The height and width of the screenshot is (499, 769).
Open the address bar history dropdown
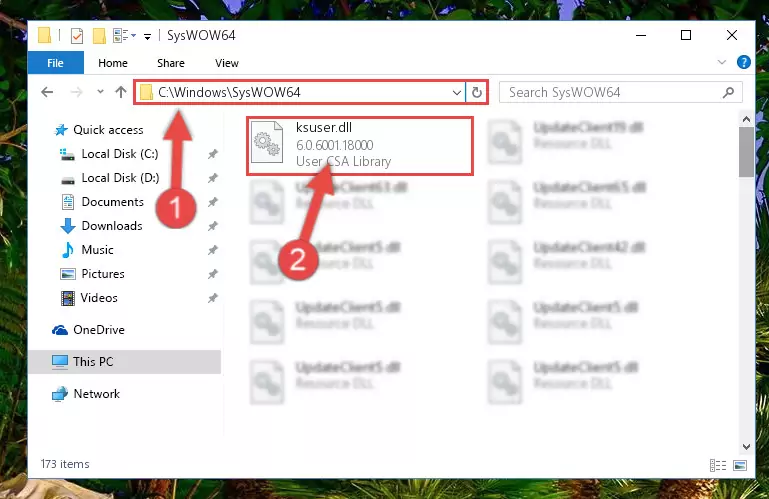(457, 92)
